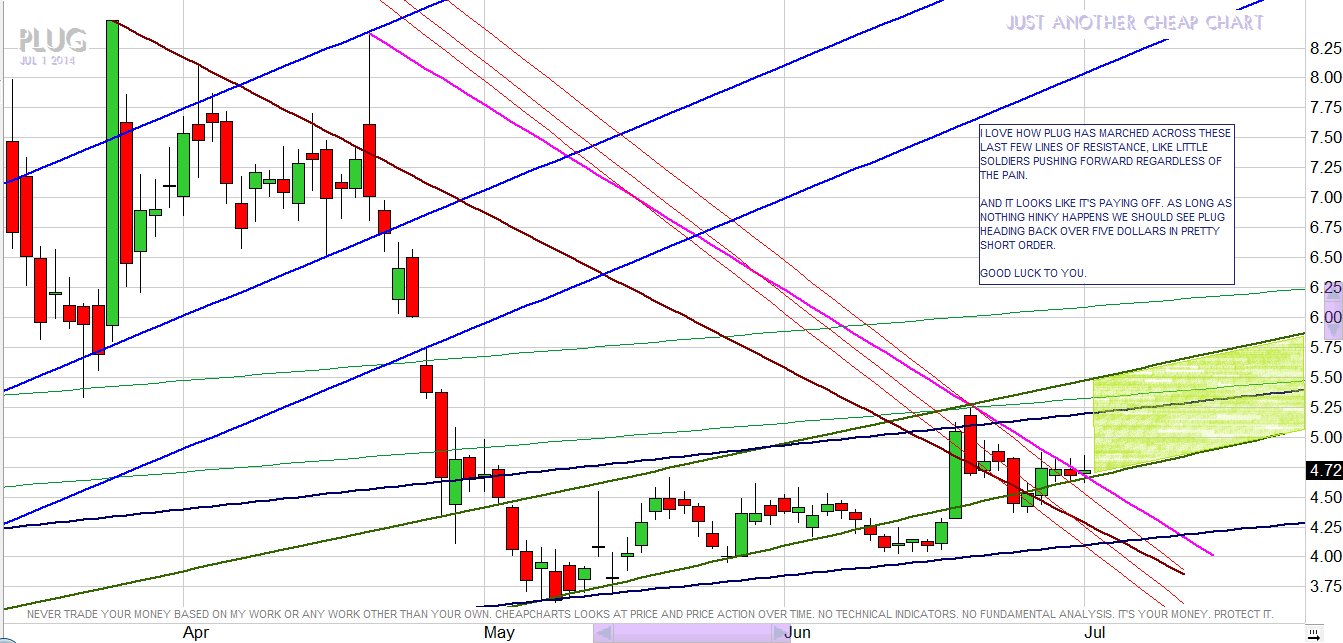Click the JUST ANOTHER CHEAP CHART watermark

click(x=1134, y=22)
